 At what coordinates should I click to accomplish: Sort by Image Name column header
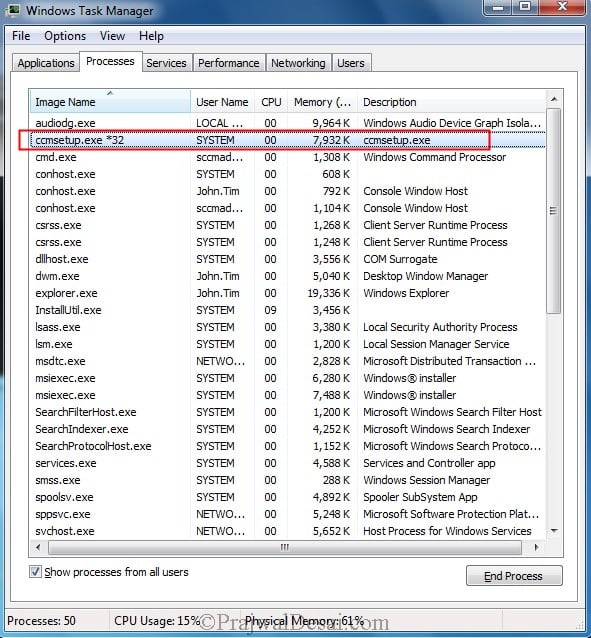click(x=110, y=102)
